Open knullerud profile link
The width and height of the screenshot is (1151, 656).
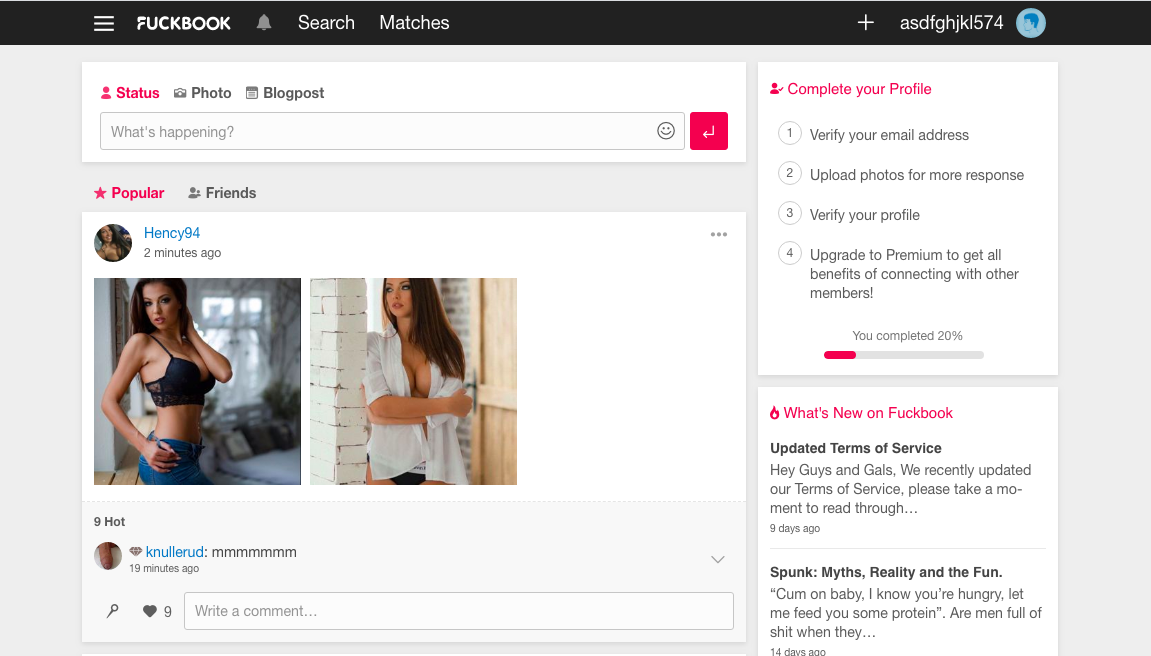[175, 552]
